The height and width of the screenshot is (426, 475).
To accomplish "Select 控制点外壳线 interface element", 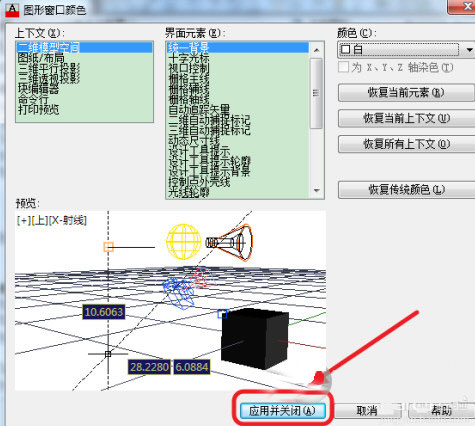I will [x=238, y=182].
